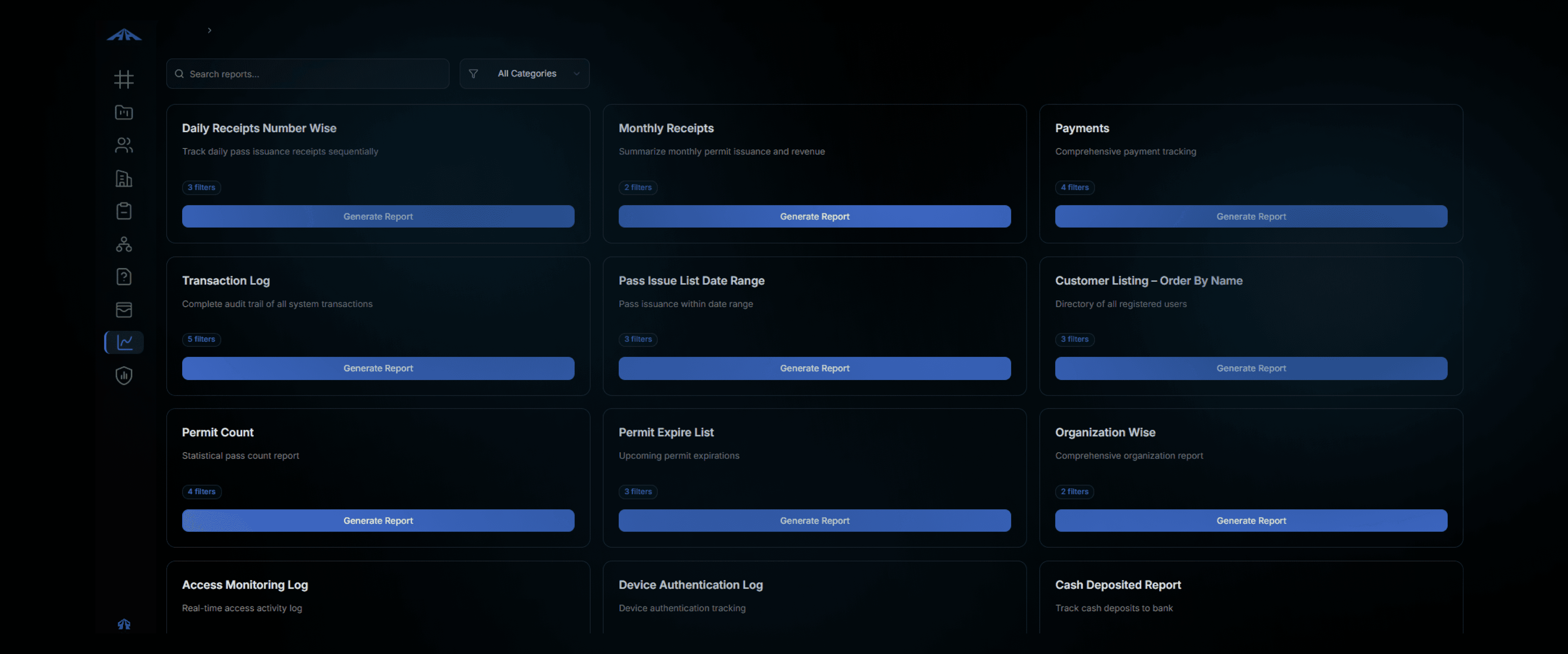Click the folder kanban sidebar icon
Viewport: 1568px width, 654px height.
[124, 112]
